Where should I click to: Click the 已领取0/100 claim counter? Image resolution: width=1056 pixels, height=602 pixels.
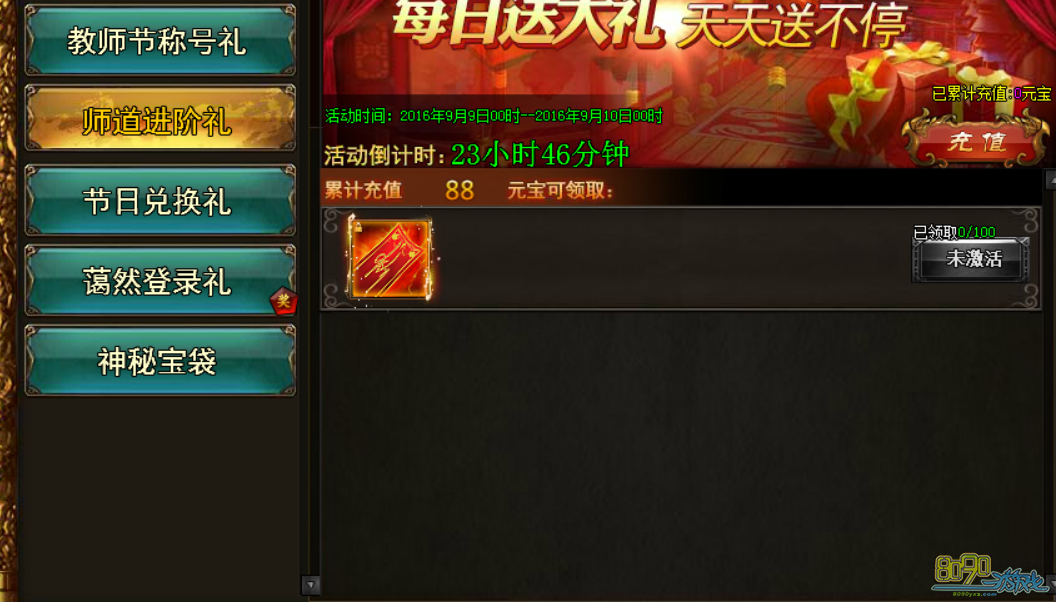[x=954, y=232]
